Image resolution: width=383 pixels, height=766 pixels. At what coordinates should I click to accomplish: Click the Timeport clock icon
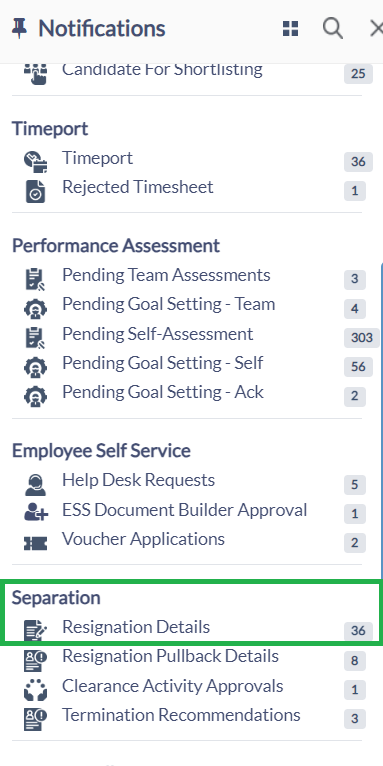click(36, 162)
